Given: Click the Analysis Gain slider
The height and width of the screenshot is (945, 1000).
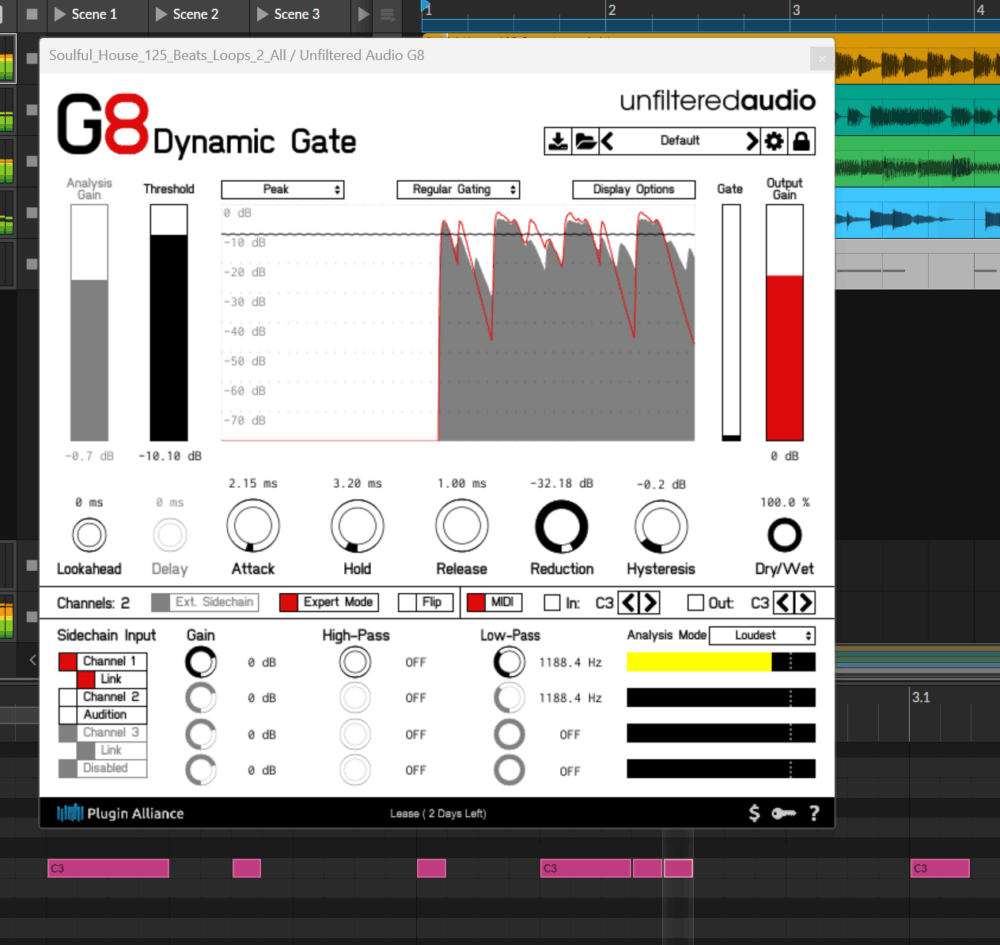Looking at the screenshot, I should [89, 323].
